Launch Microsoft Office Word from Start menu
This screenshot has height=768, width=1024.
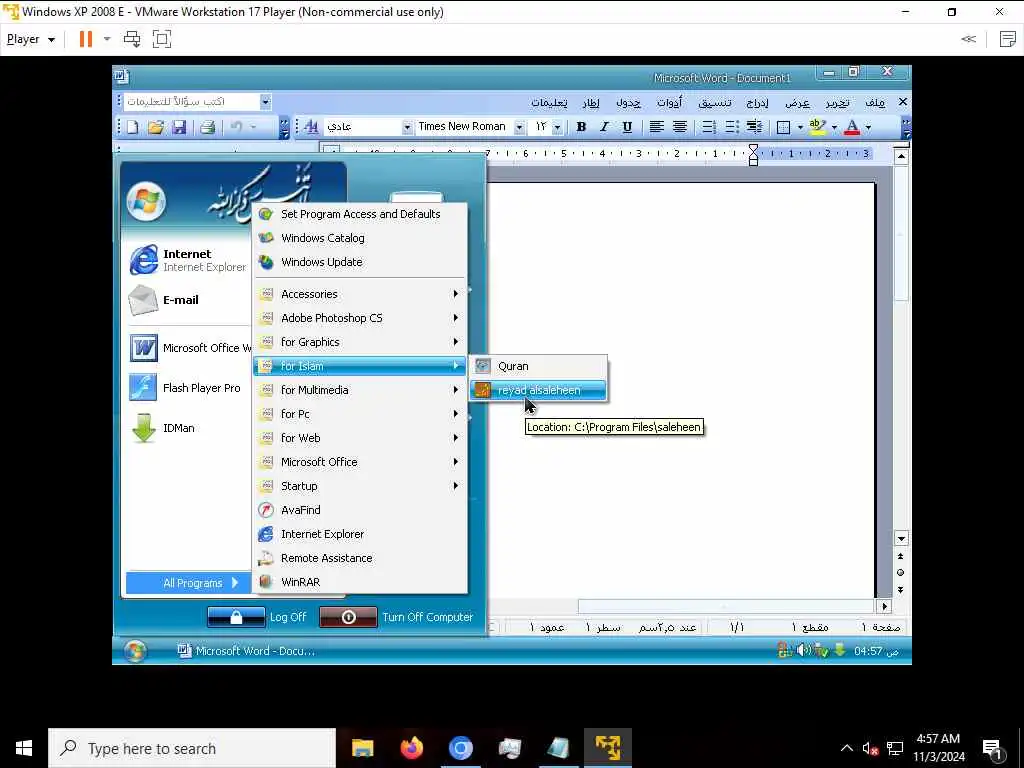pyautogui.click(x=188, y=348)
